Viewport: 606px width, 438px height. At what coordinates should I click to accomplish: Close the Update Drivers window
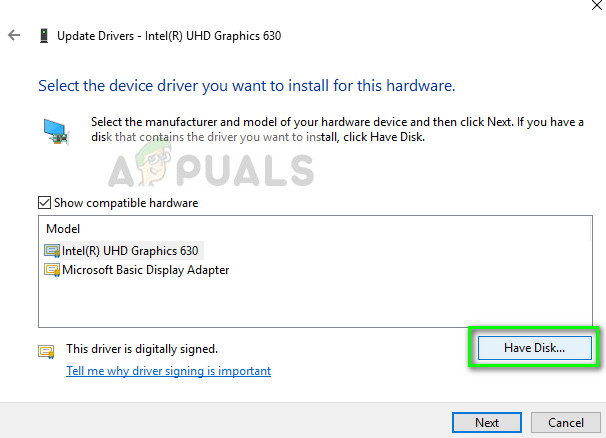click(x=597, y=5)
